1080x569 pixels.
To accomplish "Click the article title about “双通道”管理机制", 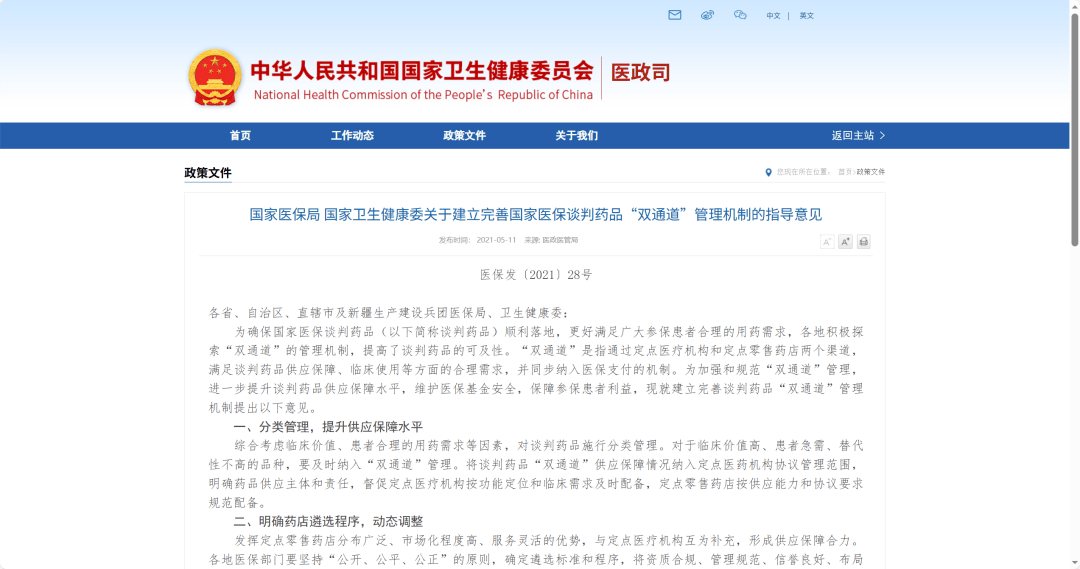I will coord(535,215).
